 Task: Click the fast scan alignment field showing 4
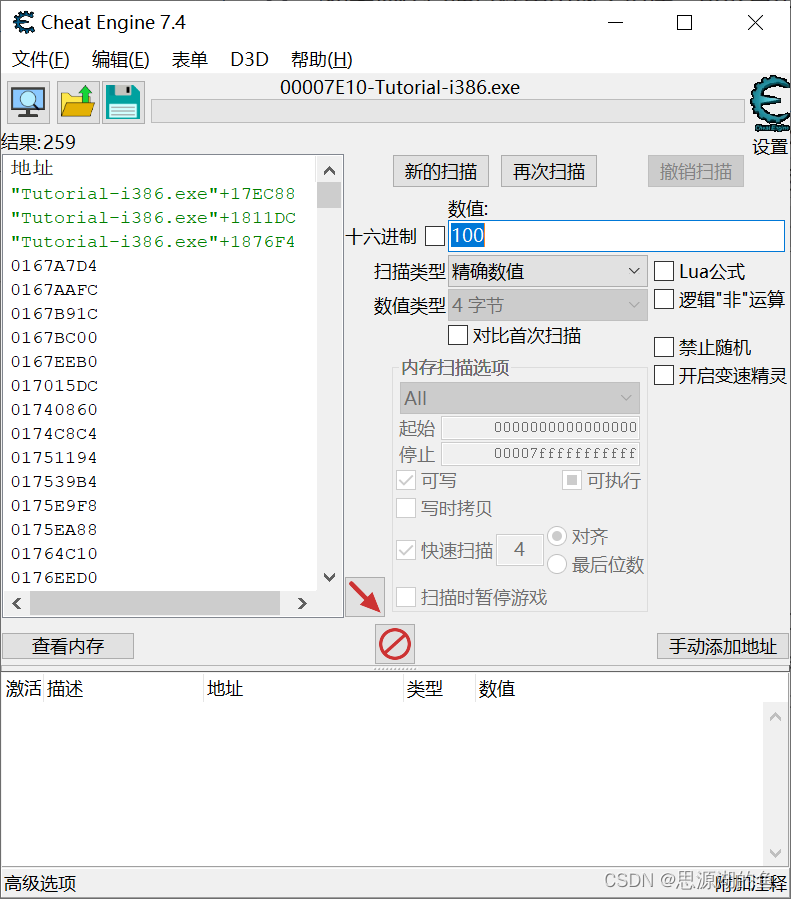click(520, 550)
